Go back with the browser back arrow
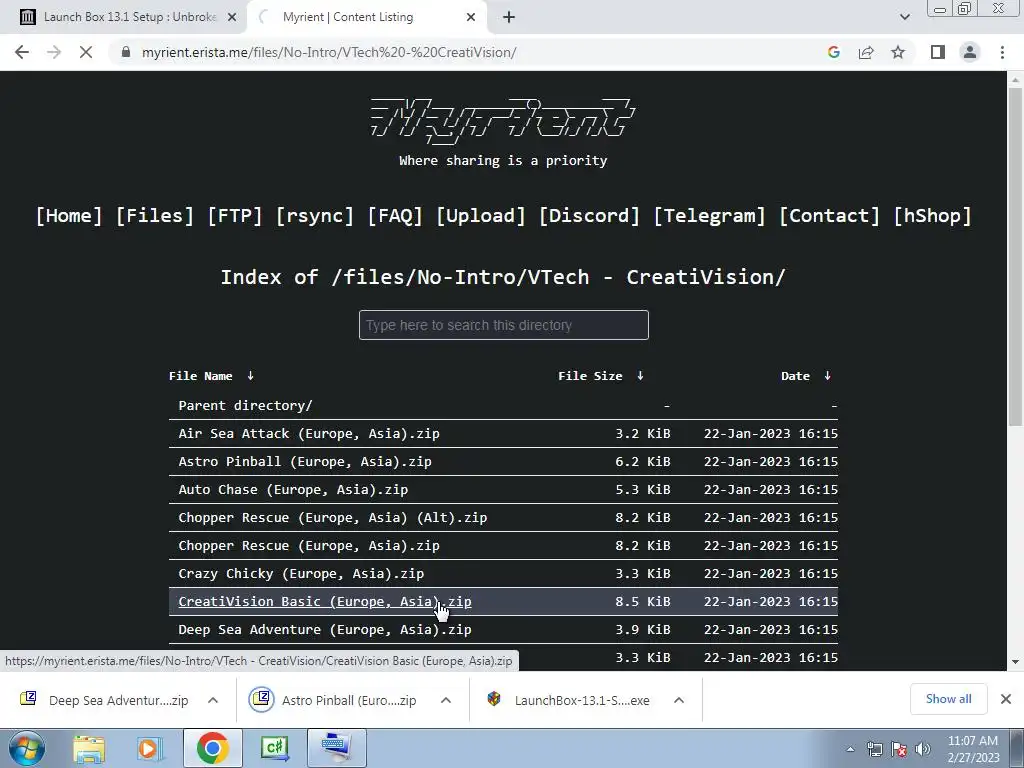Viewport: 1024px width, 768px height. (x=22, y=52)
